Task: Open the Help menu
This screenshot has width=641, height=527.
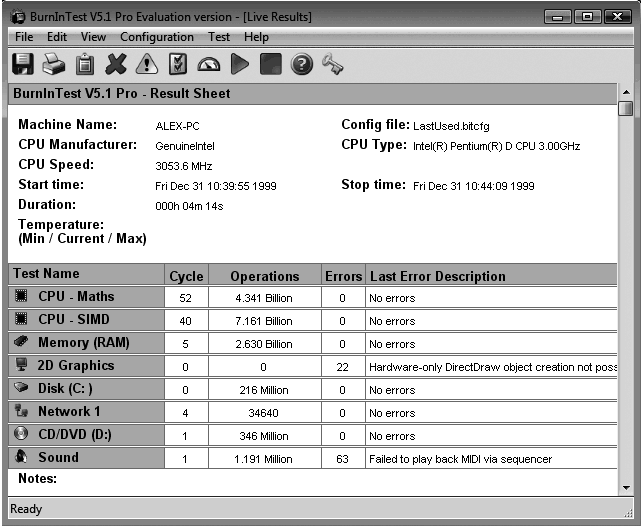Action: 256,37
